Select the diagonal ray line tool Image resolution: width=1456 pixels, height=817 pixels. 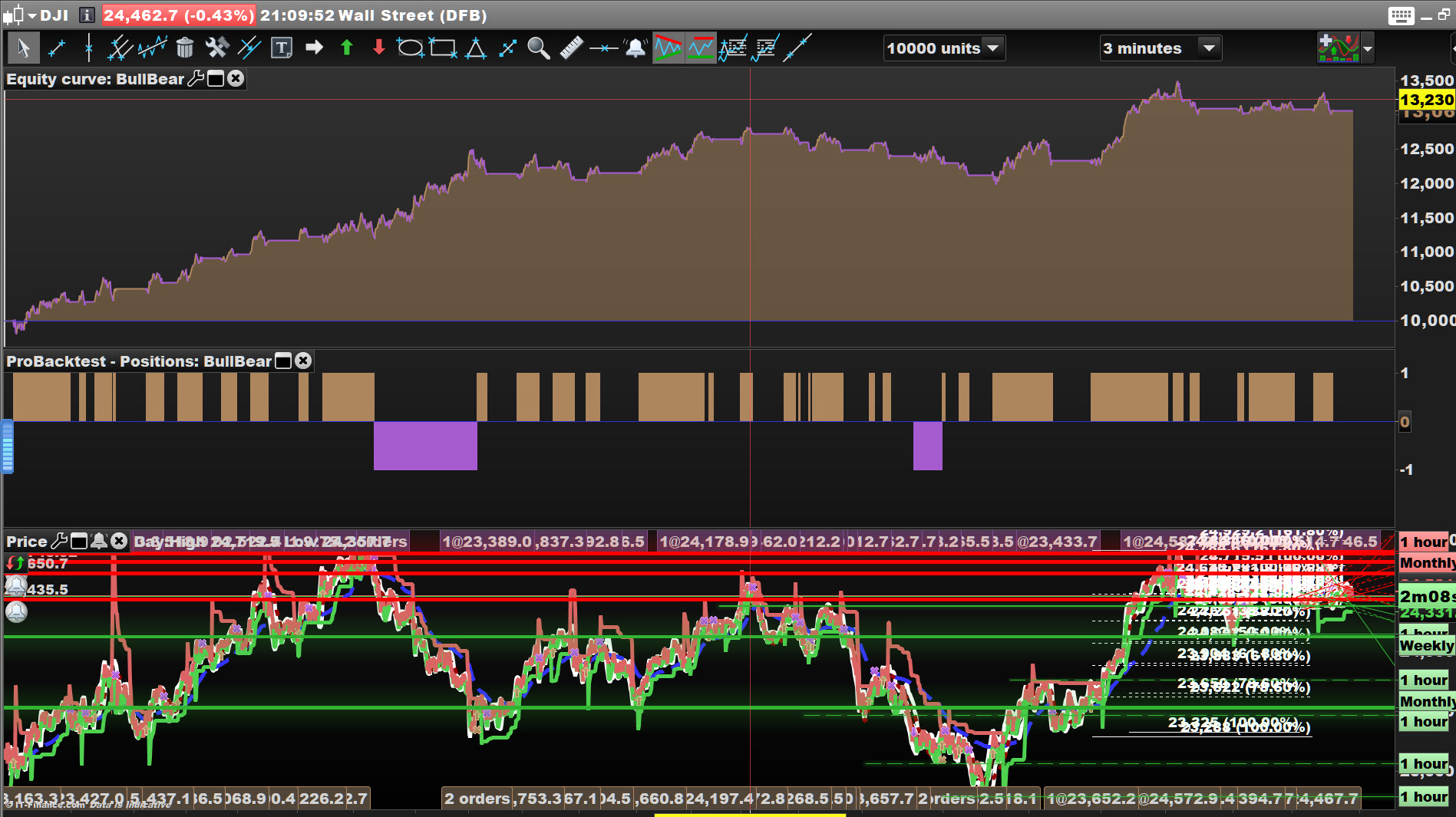coord(797,48)
